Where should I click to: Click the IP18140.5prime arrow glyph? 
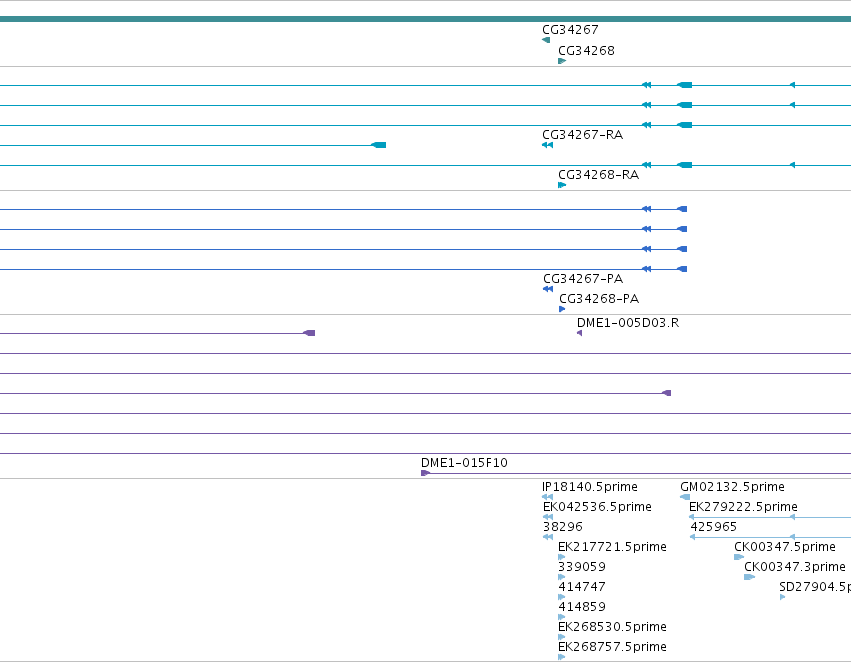pos(548,497)
